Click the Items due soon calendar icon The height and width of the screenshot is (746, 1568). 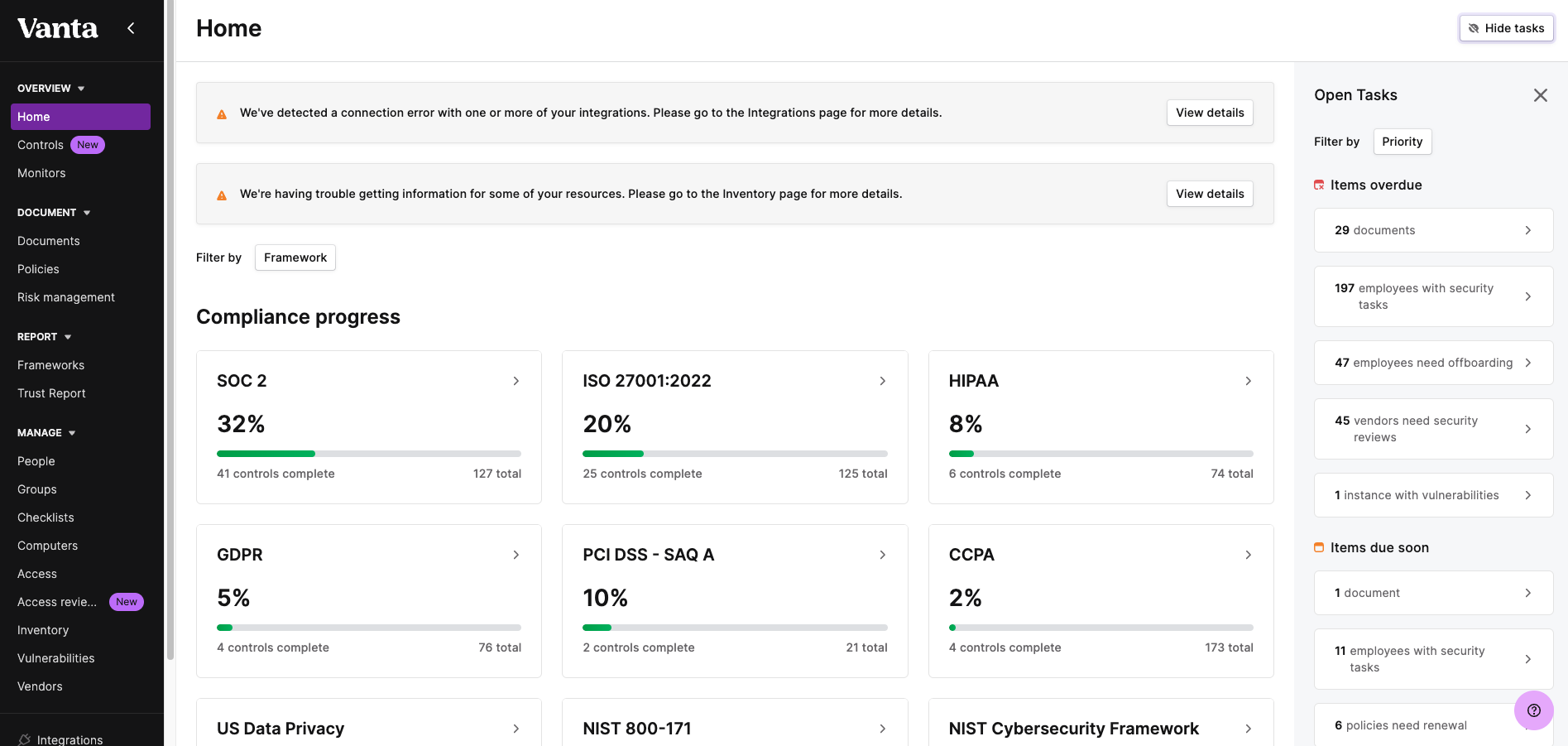pyautogui.click(x=1319, y=548)
